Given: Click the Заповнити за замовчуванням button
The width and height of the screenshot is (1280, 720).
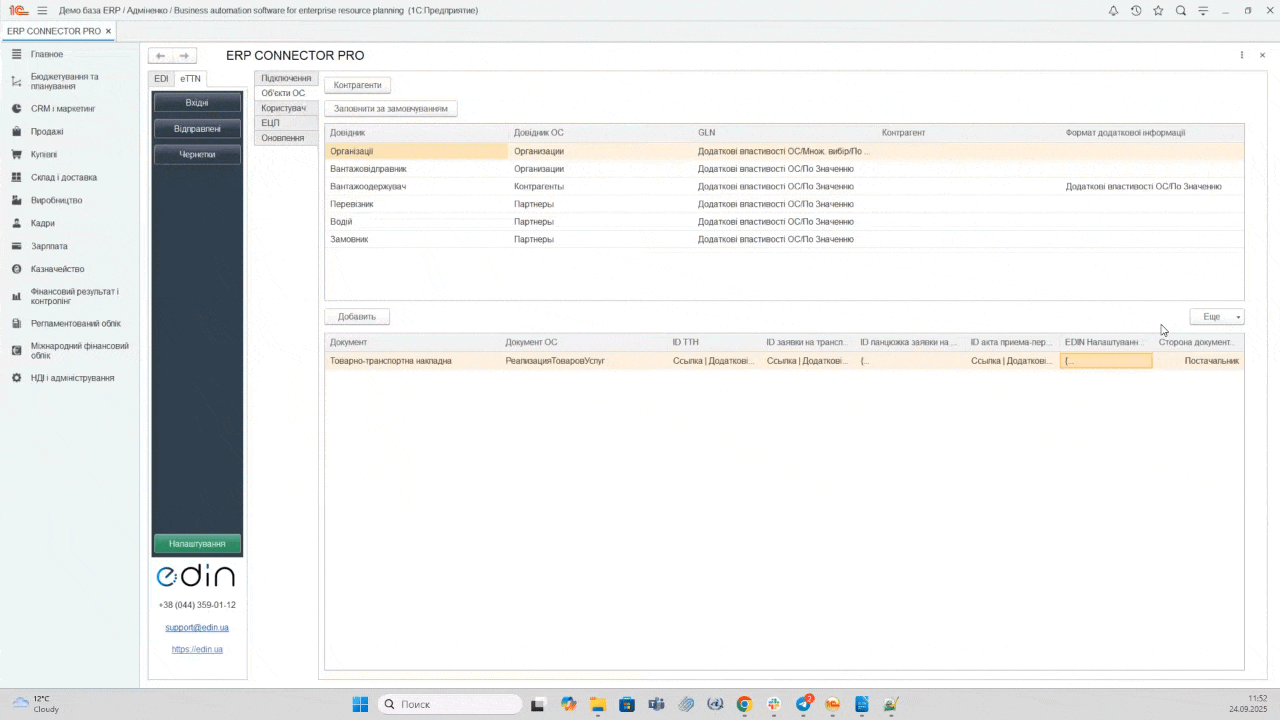Looking at the screenshot, I should pos(390,108).
